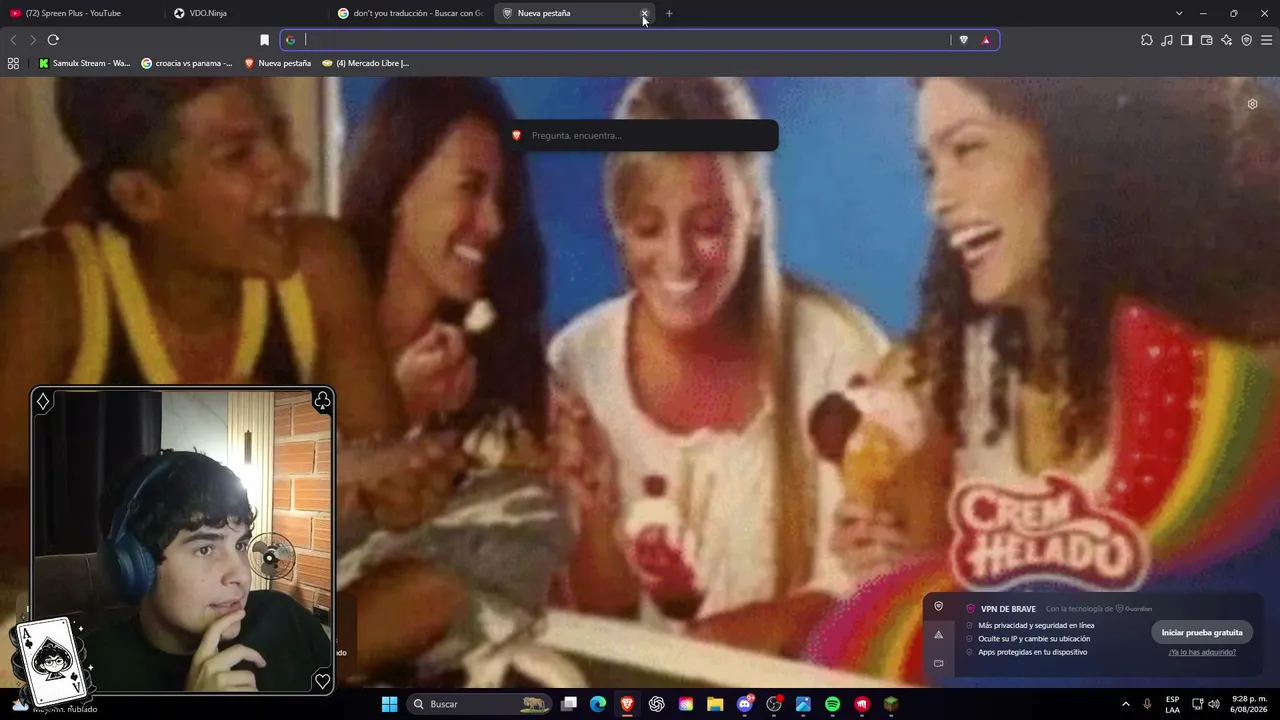The image size is (1280, 720).
Task: Open Minecraft from the taskbar
Action: (891, 704)
